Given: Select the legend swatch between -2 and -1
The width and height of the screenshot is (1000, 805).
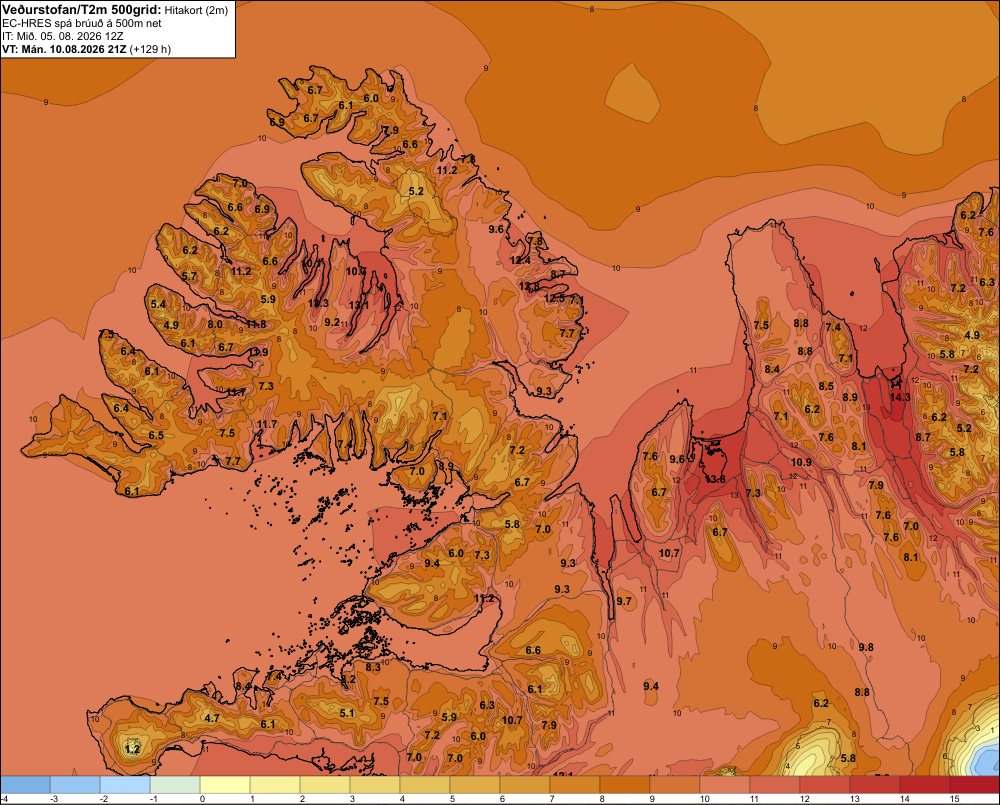Looking at the screenshot, I should [x=125, y=785].
